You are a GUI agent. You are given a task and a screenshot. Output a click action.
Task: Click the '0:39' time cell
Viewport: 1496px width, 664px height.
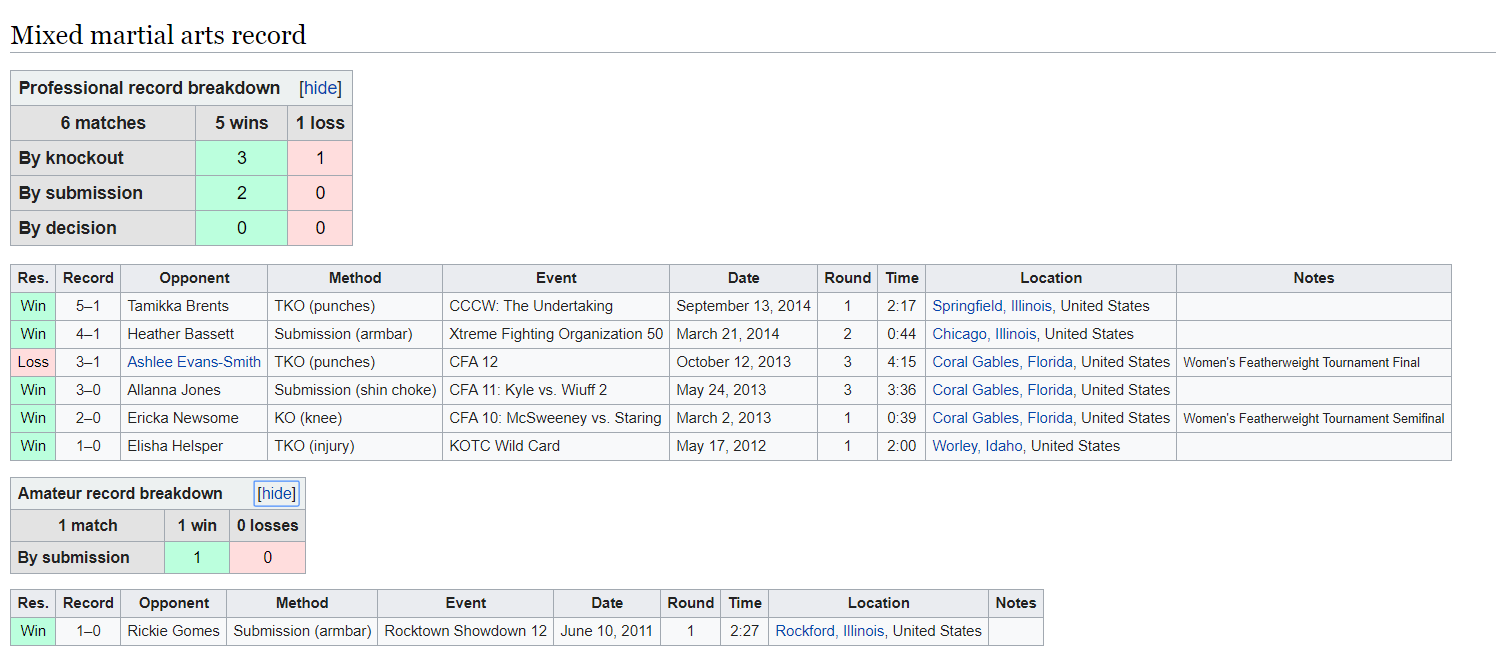902,418
